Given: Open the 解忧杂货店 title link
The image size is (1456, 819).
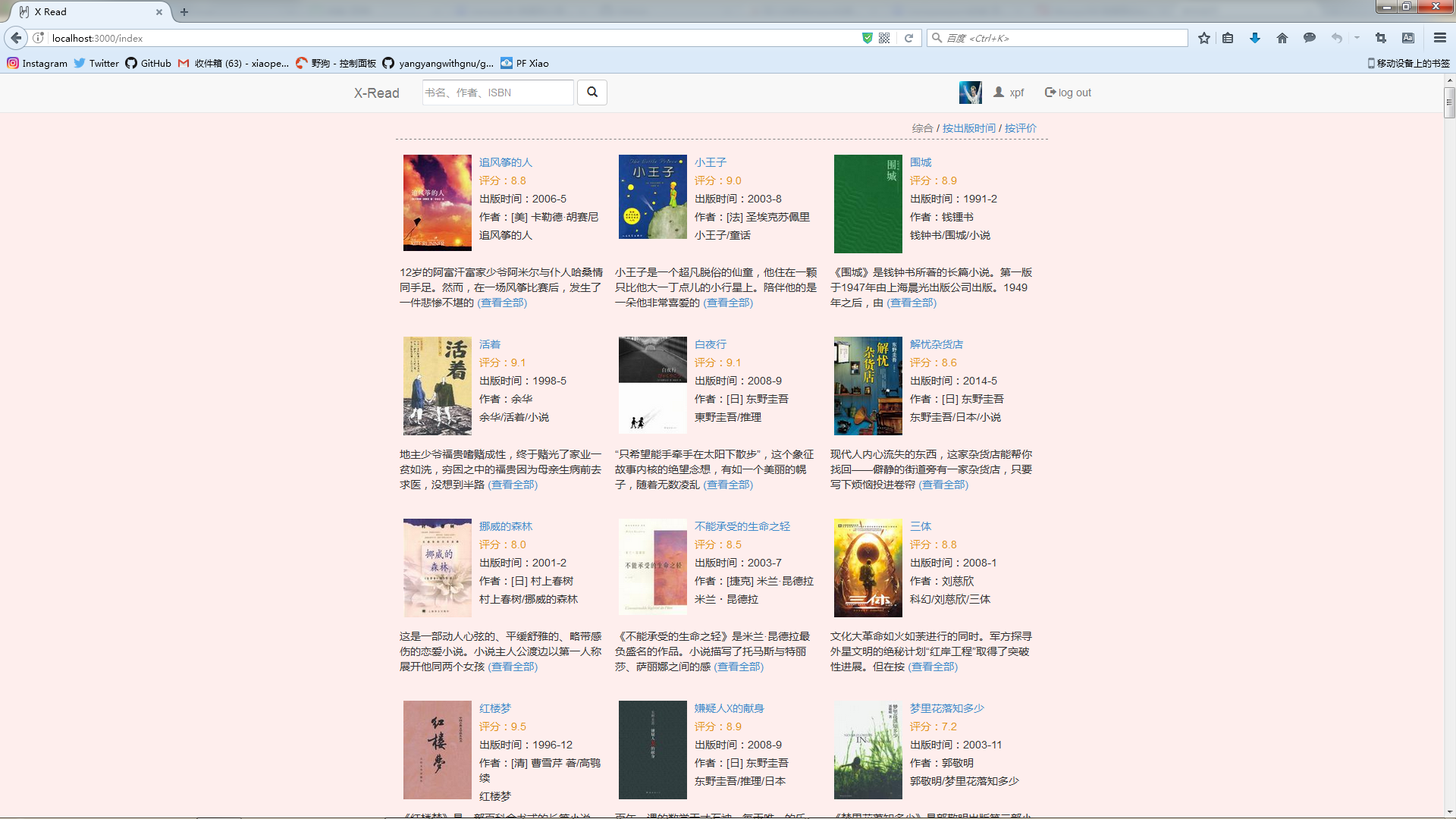Looking at the screenshot, I should tap(937, 344).
